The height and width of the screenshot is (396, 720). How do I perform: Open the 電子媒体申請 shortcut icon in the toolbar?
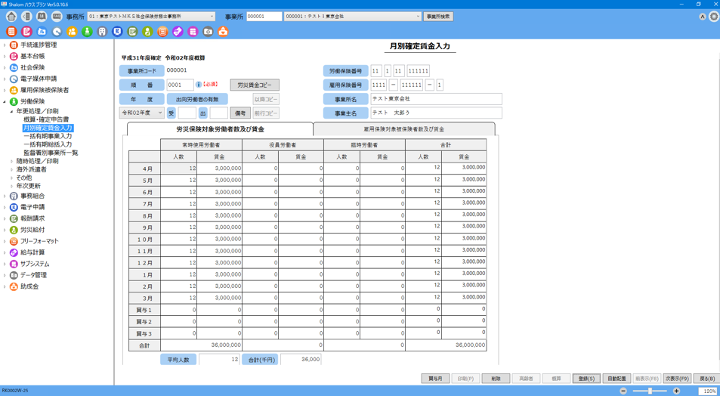click(57, 32)
